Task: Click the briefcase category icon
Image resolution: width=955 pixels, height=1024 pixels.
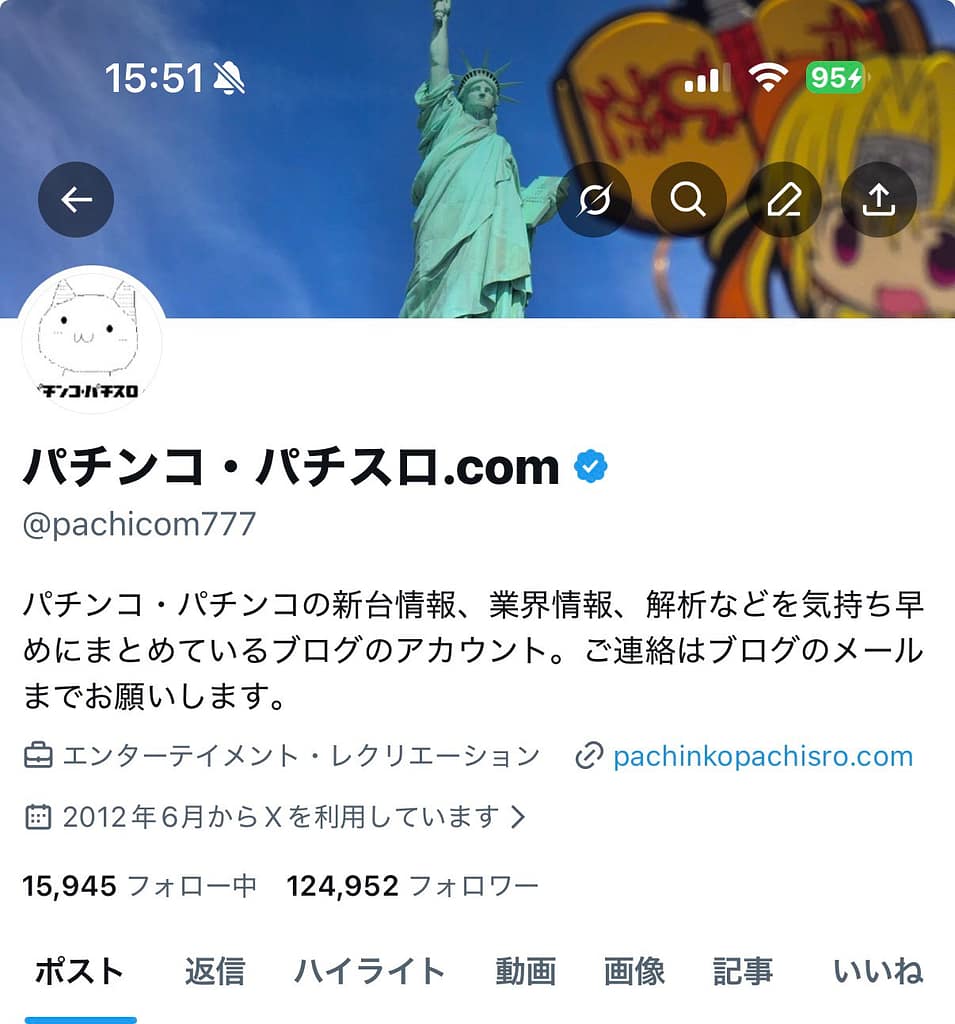Action: point(38,756)
